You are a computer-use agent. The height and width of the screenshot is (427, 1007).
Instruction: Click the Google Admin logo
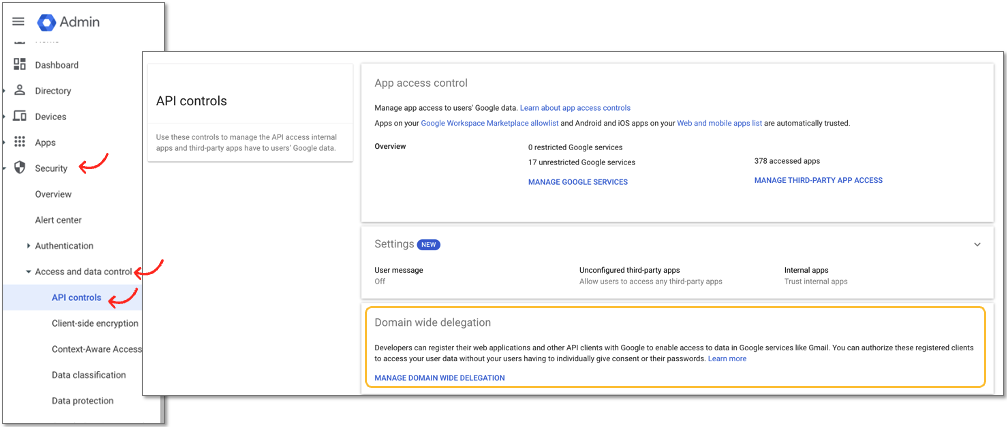[69, 22]
